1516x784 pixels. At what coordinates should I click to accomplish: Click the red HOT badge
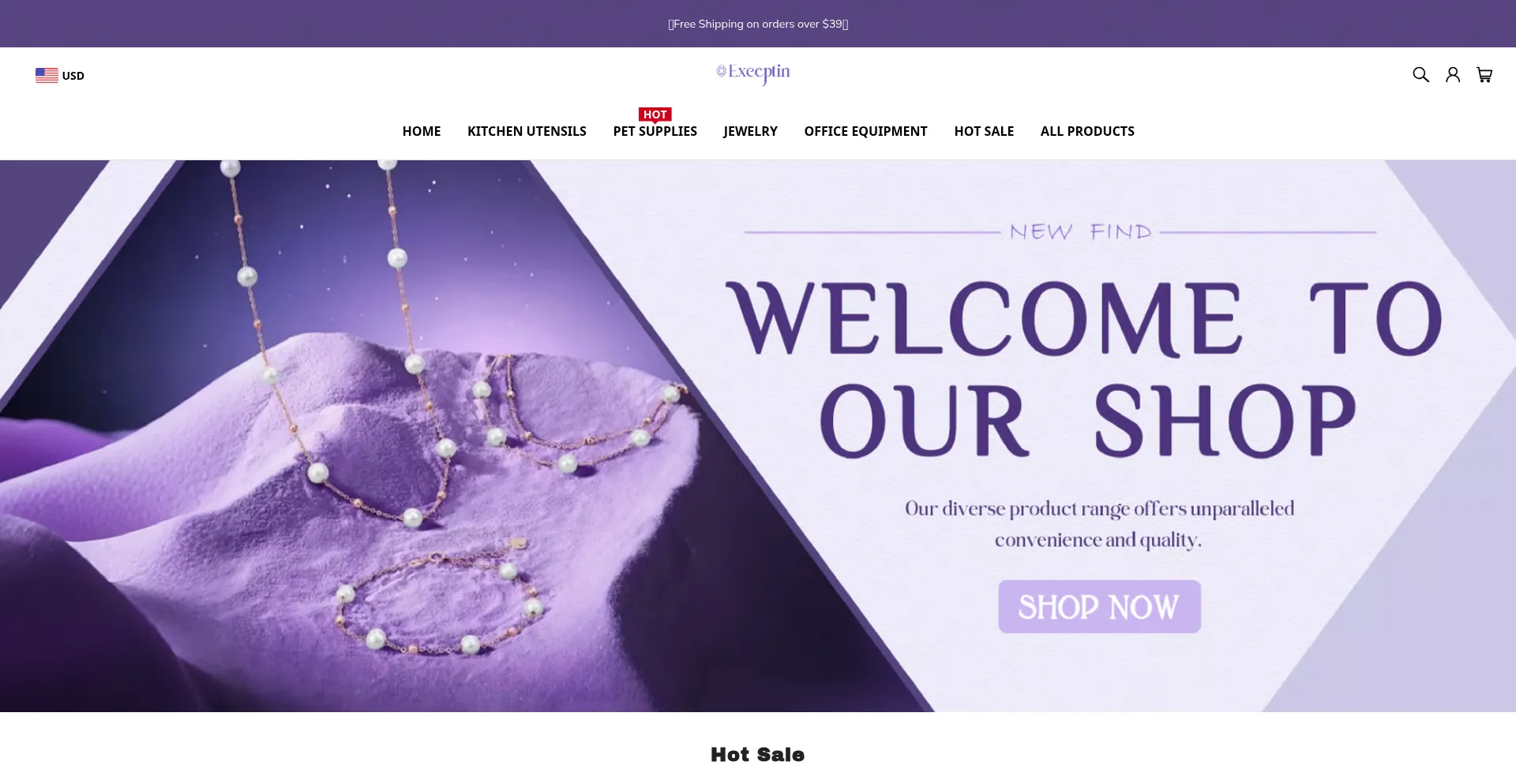[655, 114]
